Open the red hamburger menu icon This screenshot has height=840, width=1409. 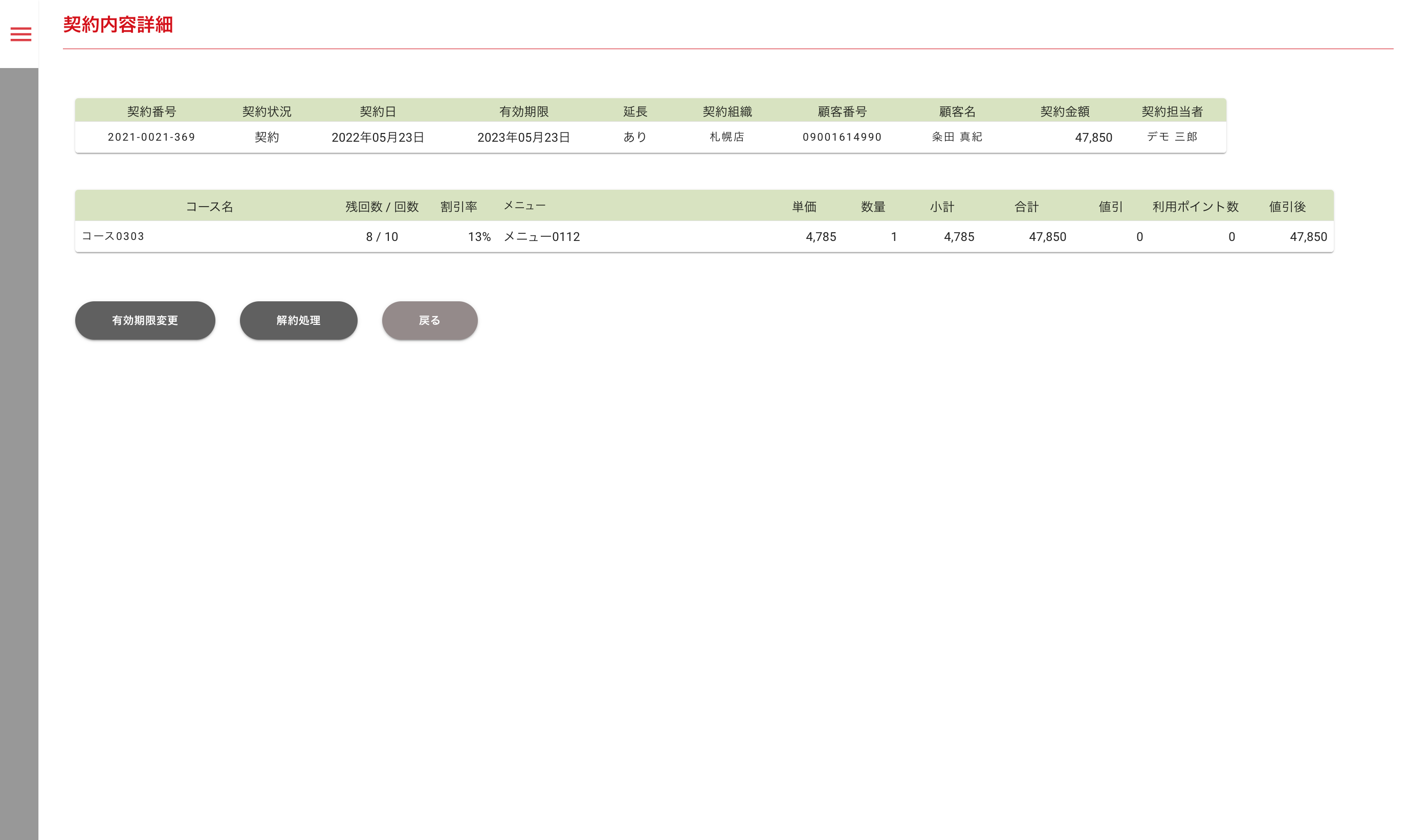(21, 34)
